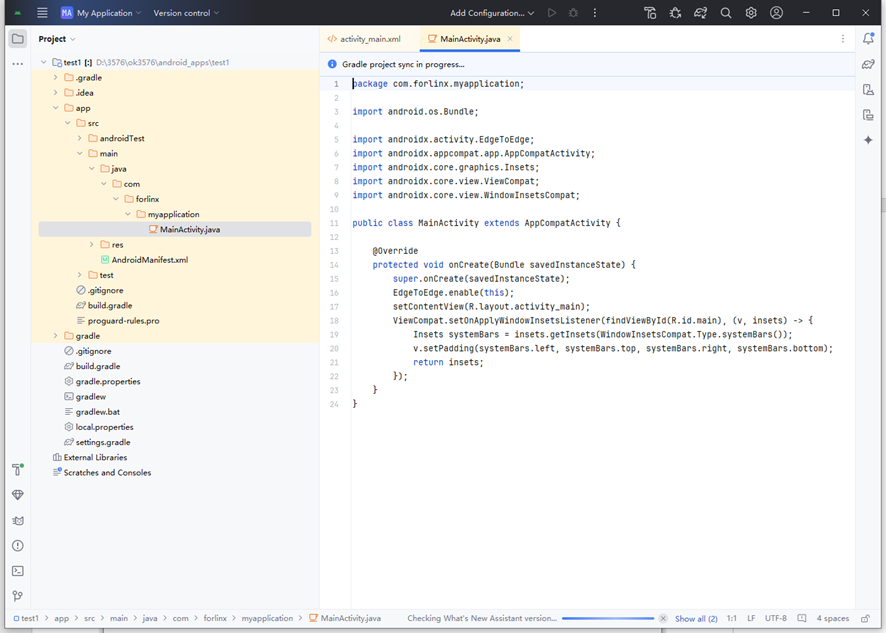Toggle the Project tool window icon

[18, 38]
